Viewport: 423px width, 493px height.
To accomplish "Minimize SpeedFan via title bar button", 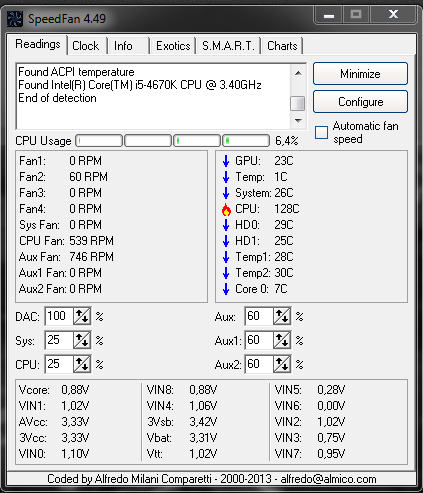I will point(329,15).
